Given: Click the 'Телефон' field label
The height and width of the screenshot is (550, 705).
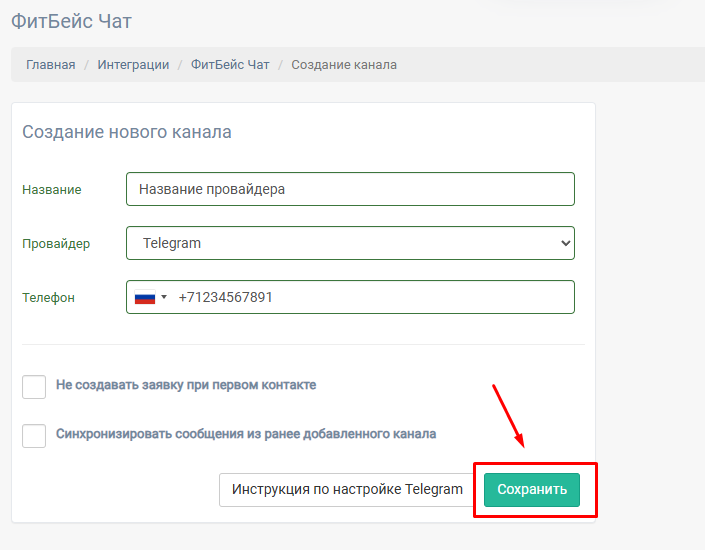Looking at the screenshot, I should click(x=49, y=298).
